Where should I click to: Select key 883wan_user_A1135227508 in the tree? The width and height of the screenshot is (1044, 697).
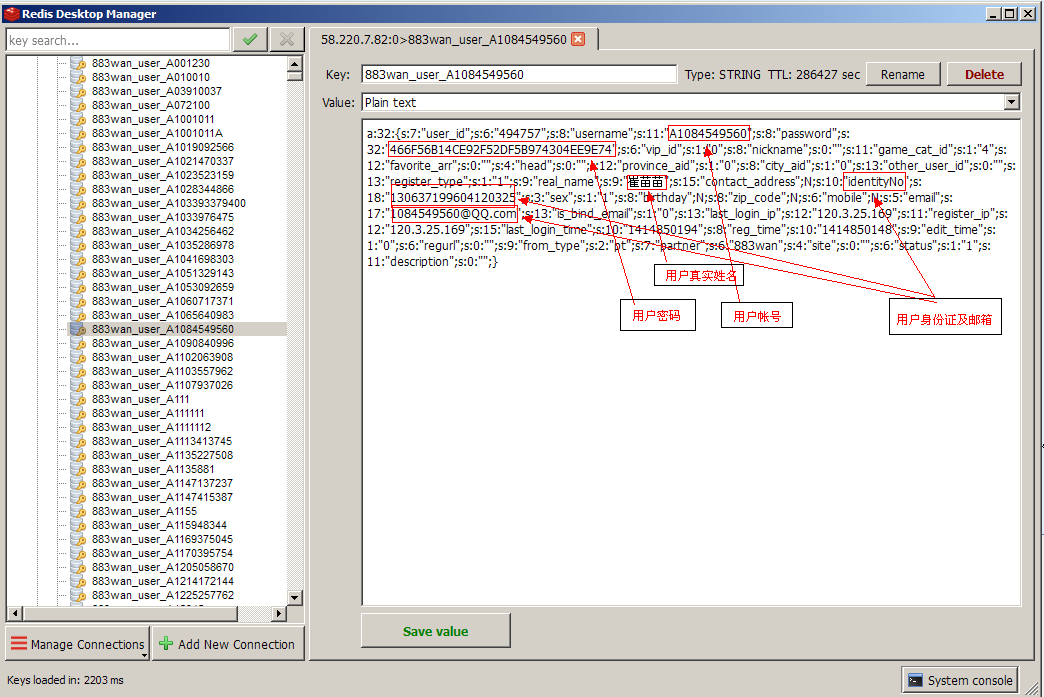tap(162, 455)
